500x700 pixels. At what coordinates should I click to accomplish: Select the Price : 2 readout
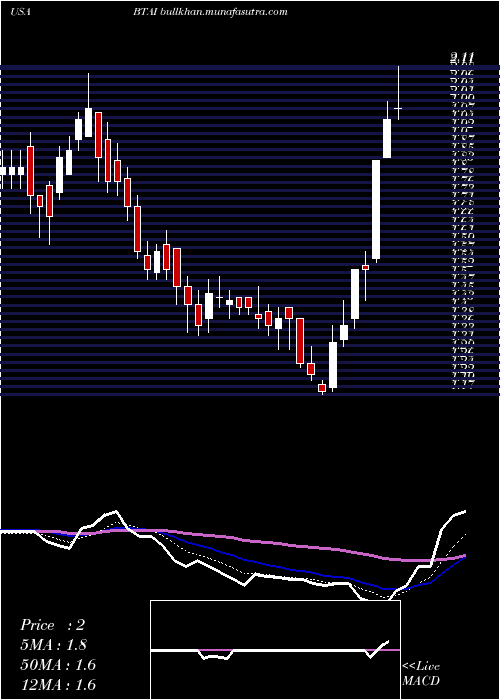click(52, 625)
